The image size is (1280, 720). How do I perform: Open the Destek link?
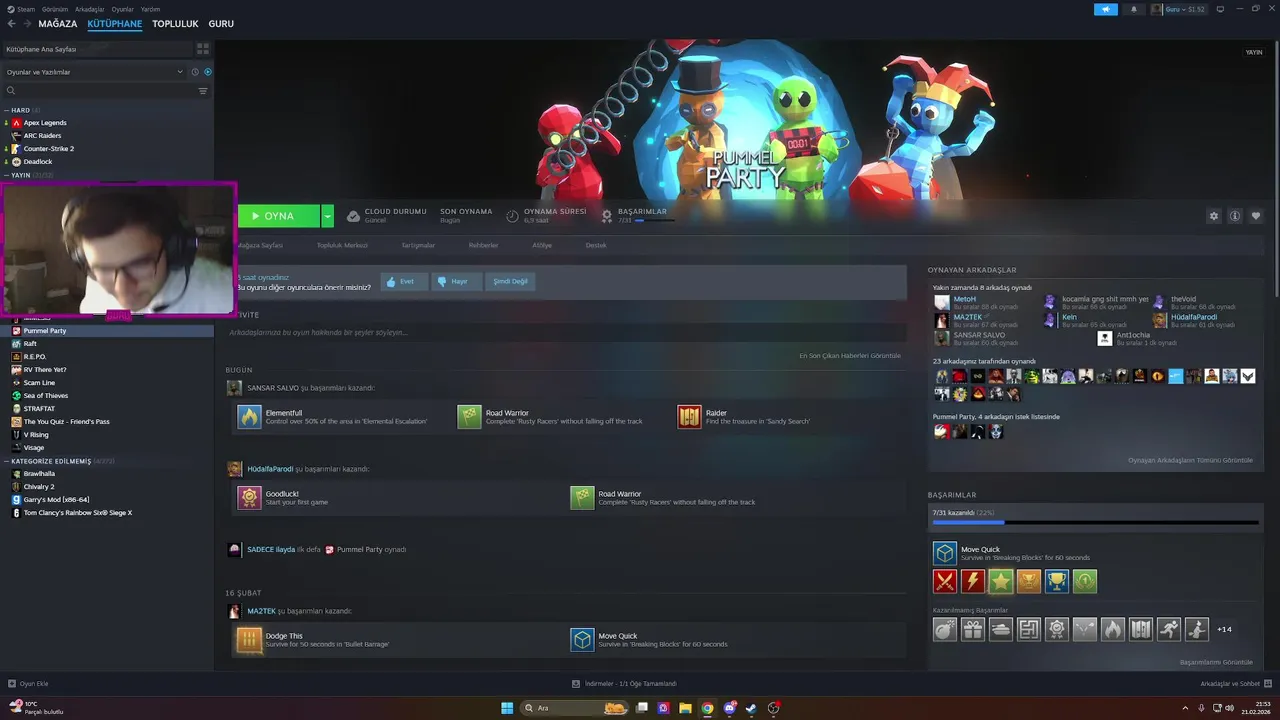(x=596, y=245)
